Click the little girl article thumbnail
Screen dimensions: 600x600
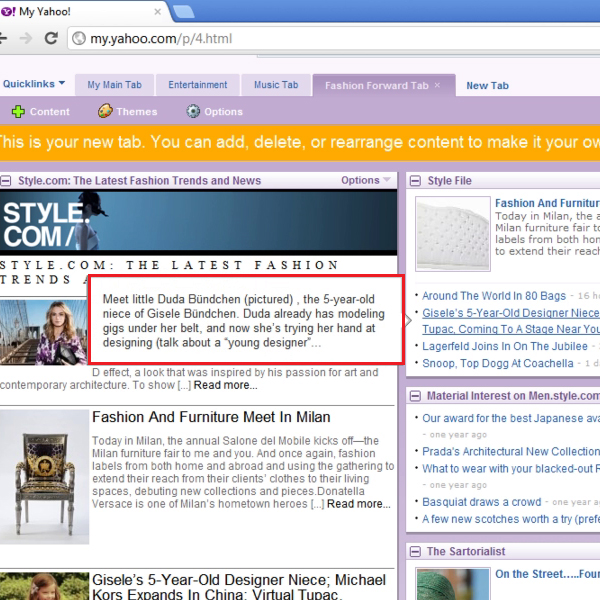(x=44, y=586)
